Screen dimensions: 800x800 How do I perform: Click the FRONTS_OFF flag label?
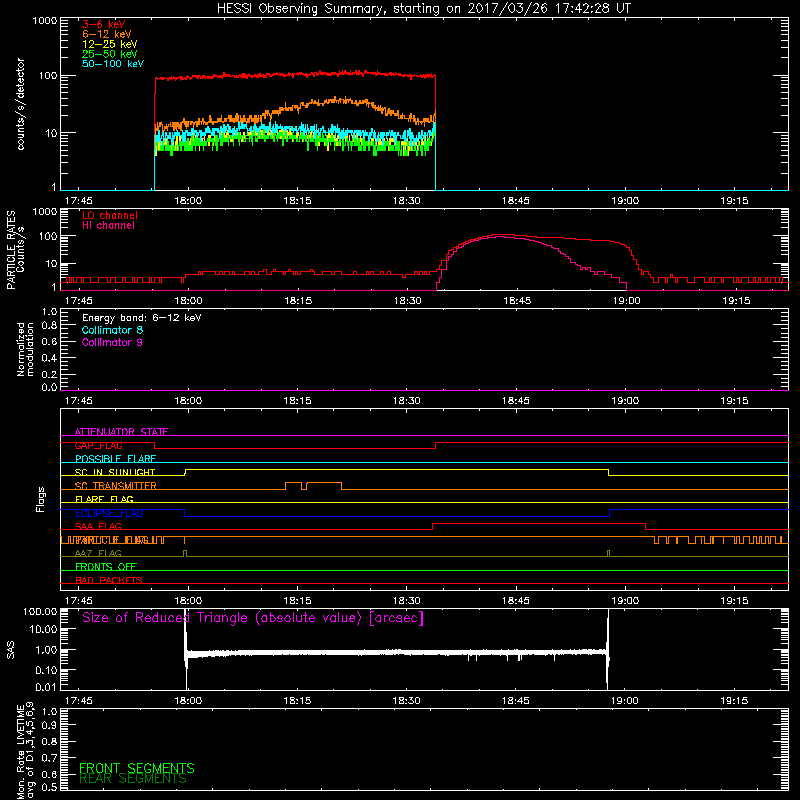click(106, 567)
